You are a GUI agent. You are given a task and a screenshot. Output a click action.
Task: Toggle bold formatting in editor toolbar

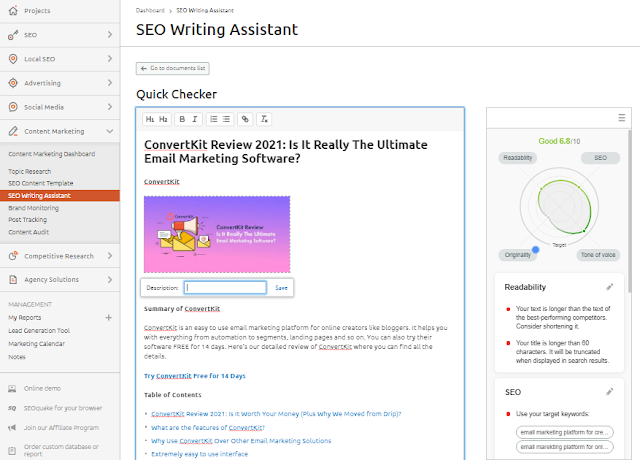(x=182, y=119)
